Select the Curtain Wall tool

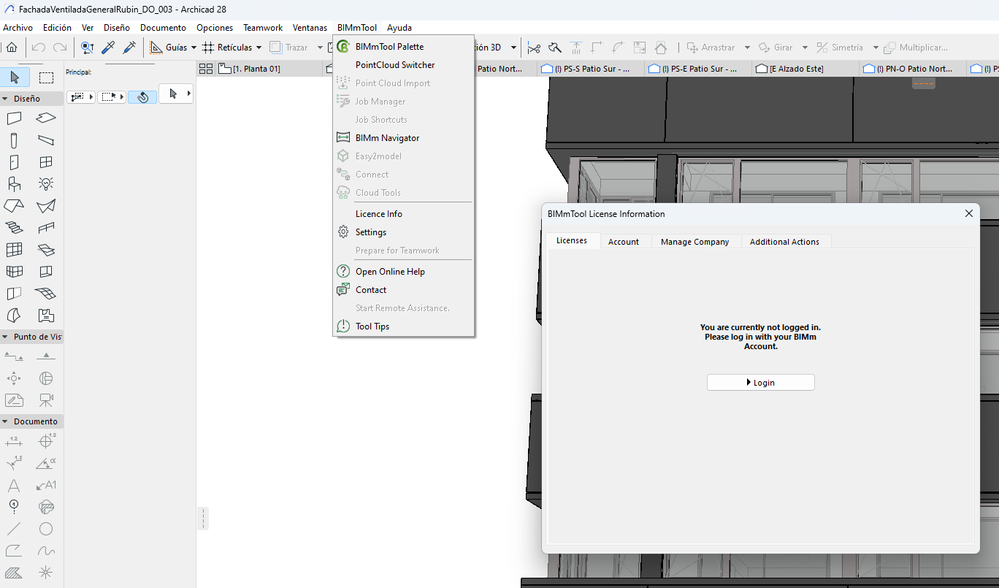point(14,250)
